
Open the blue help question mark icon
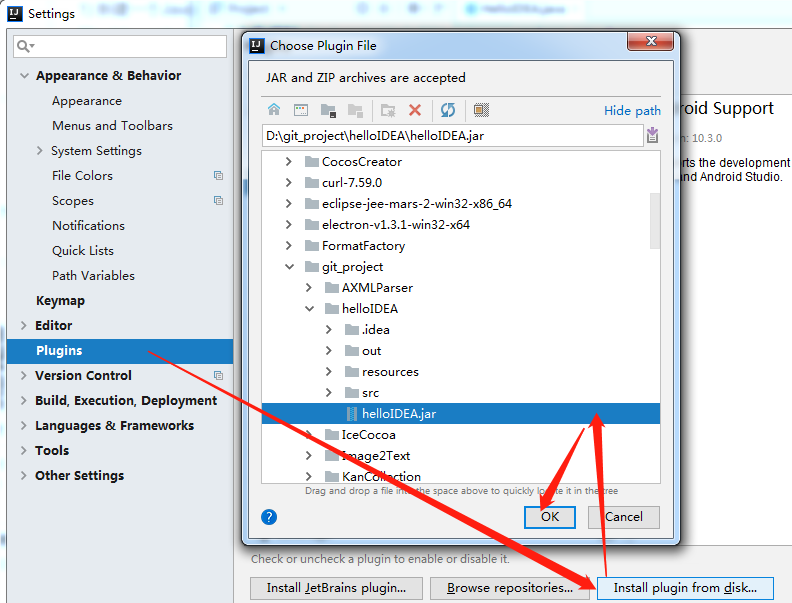269,517
